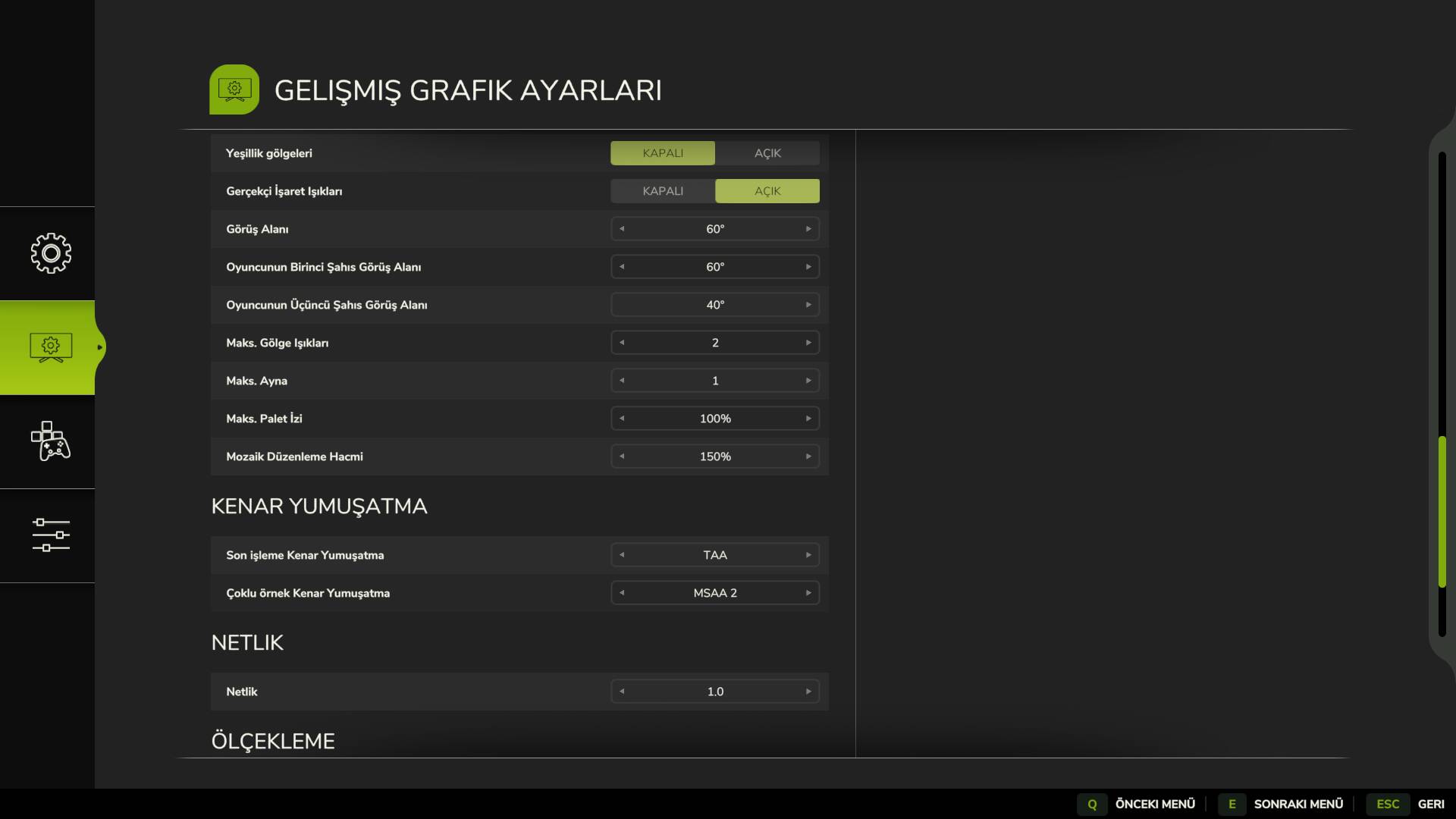Set Yeşillik gölgeleri to AÇIK
Viewport: 1456px width, 819px height.
point(767,153)
